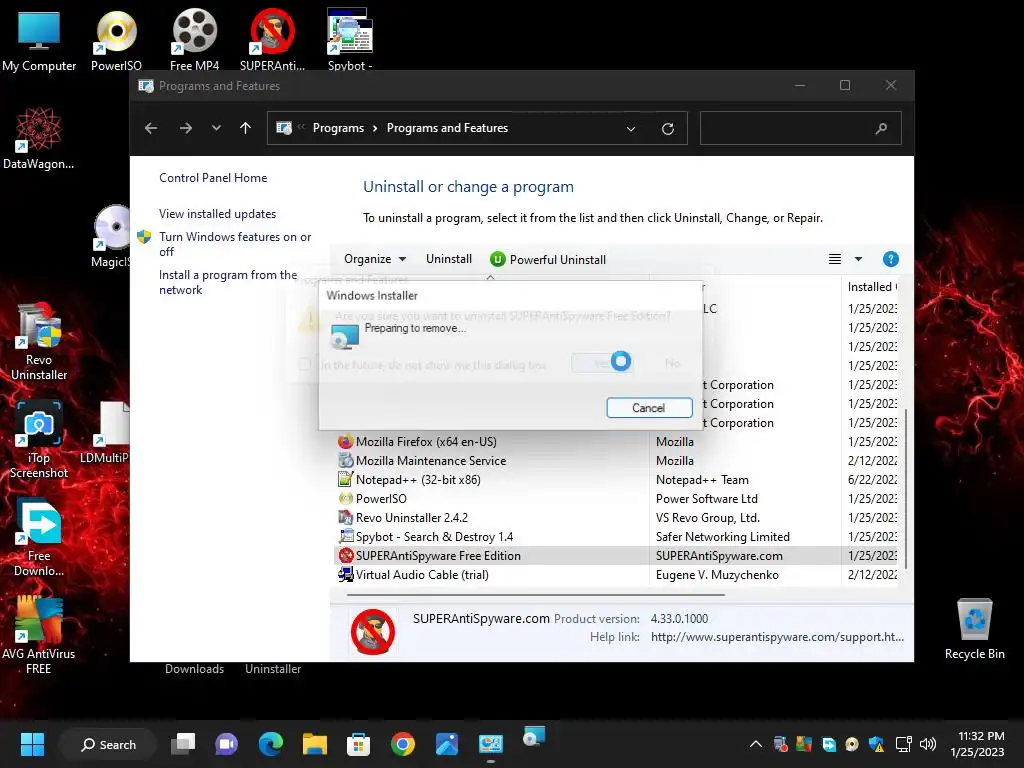Open AVG AntiVirus FREE desktop icon
Viewport: 1024px width, 768px height.
(x=39, y=635)
